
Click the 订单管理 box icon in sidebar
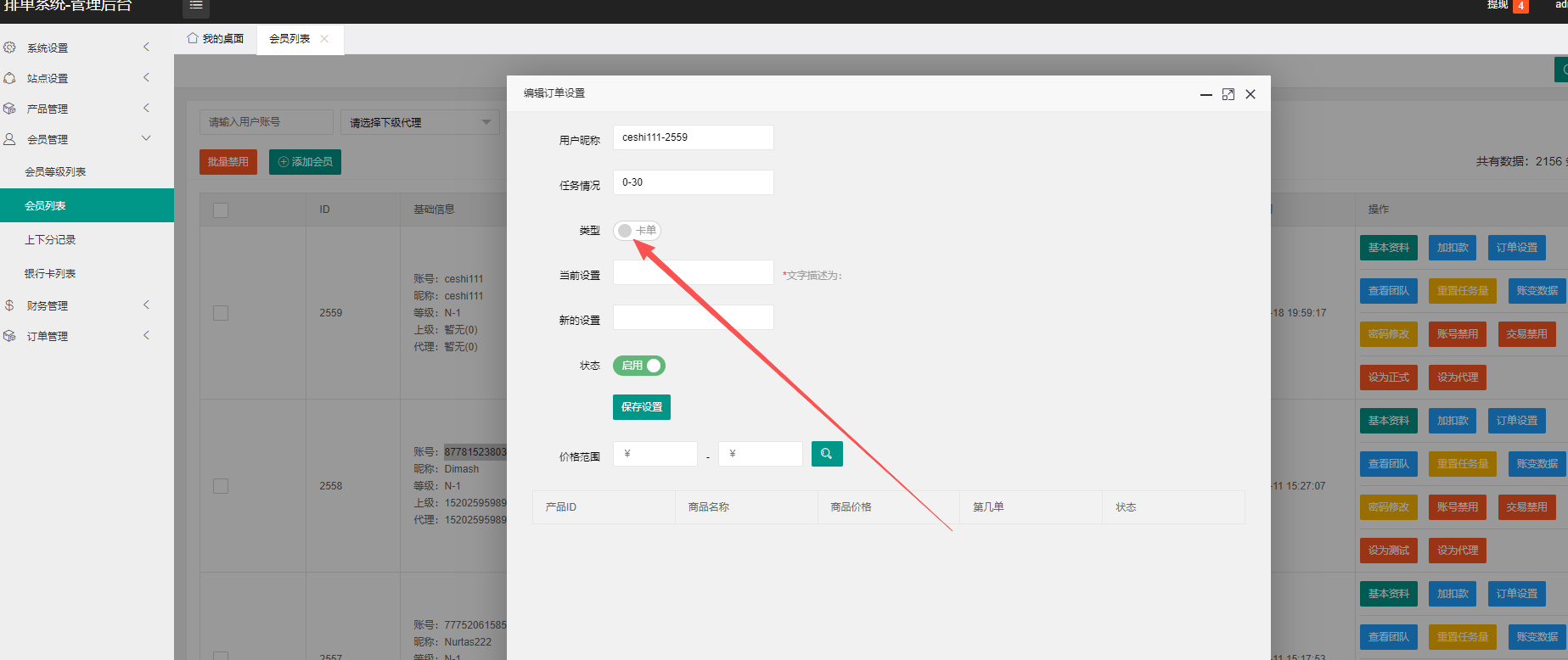pyautogui.click(x=9, y=336)
